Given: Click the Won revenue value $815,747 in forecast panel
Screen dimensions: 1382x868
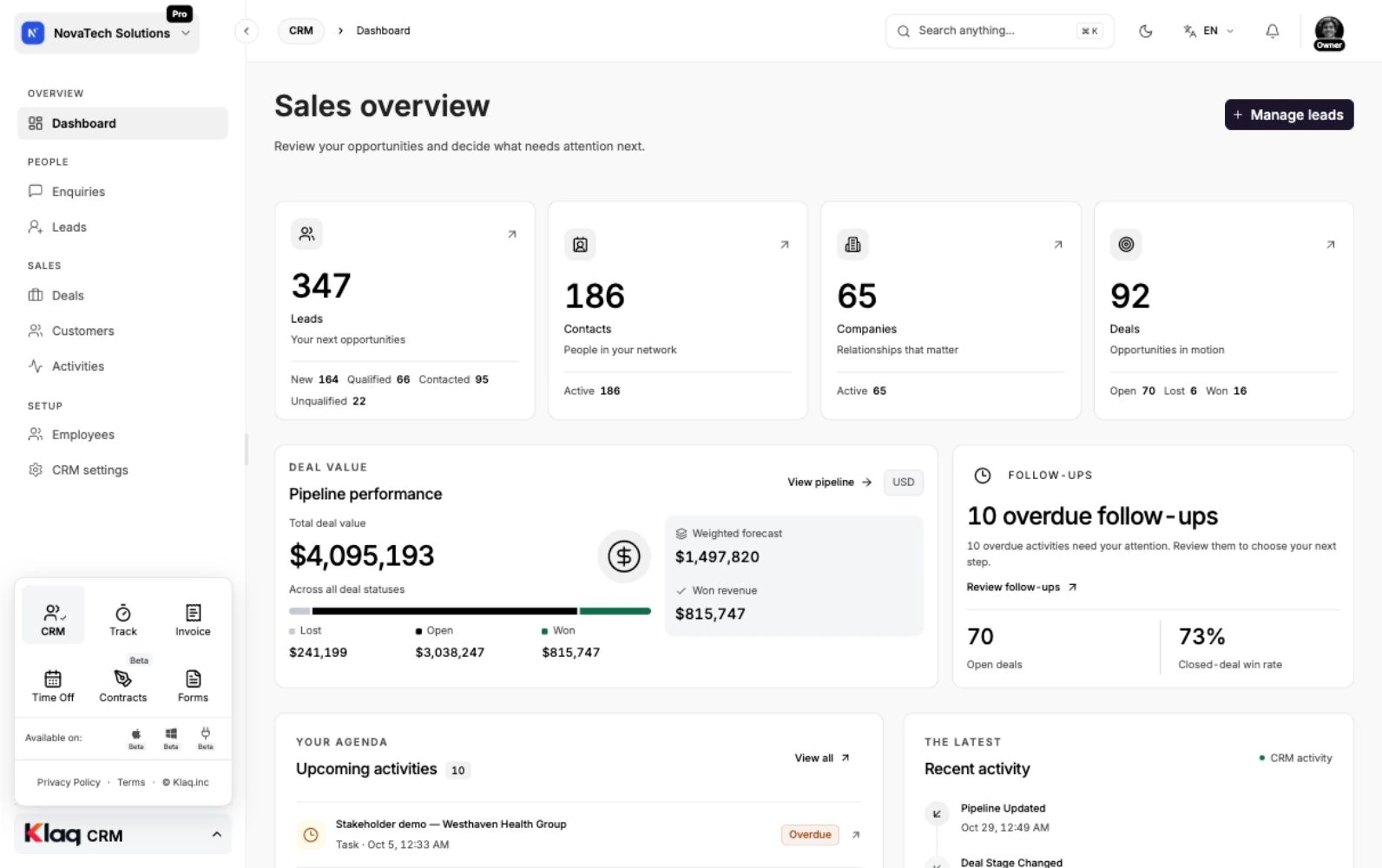Looking at the screenshot, I should [x=710, y=614].
